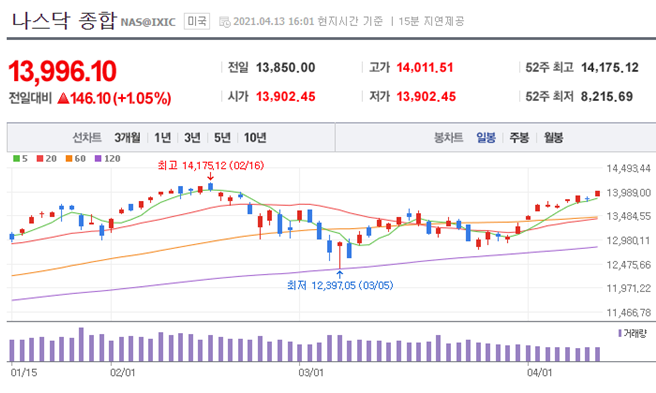Click the 52-week high value 14,175.12
Viewport: 656px width, 393px height.
[610, 68]
